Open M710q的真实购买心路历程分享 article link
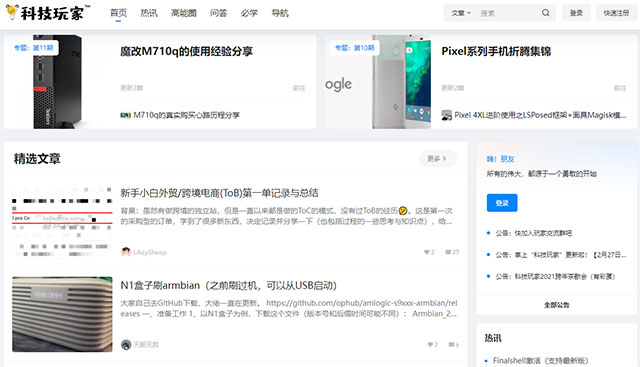 click(187, 115)
